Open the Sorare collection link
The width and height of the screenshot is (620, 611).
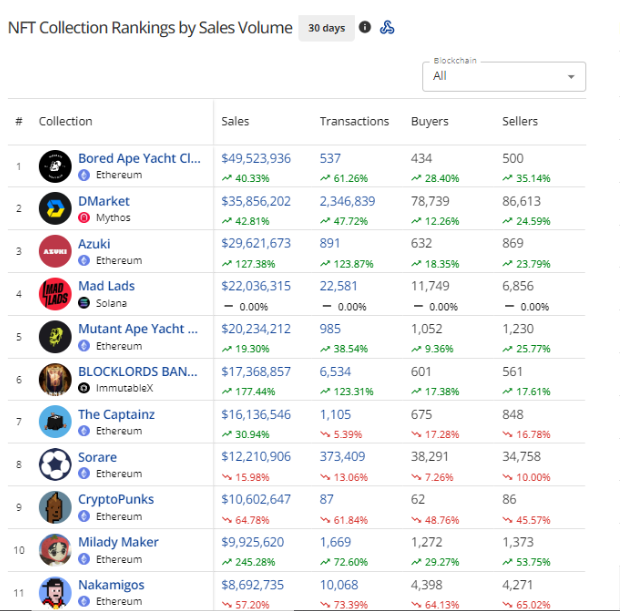tap(97, 457)
